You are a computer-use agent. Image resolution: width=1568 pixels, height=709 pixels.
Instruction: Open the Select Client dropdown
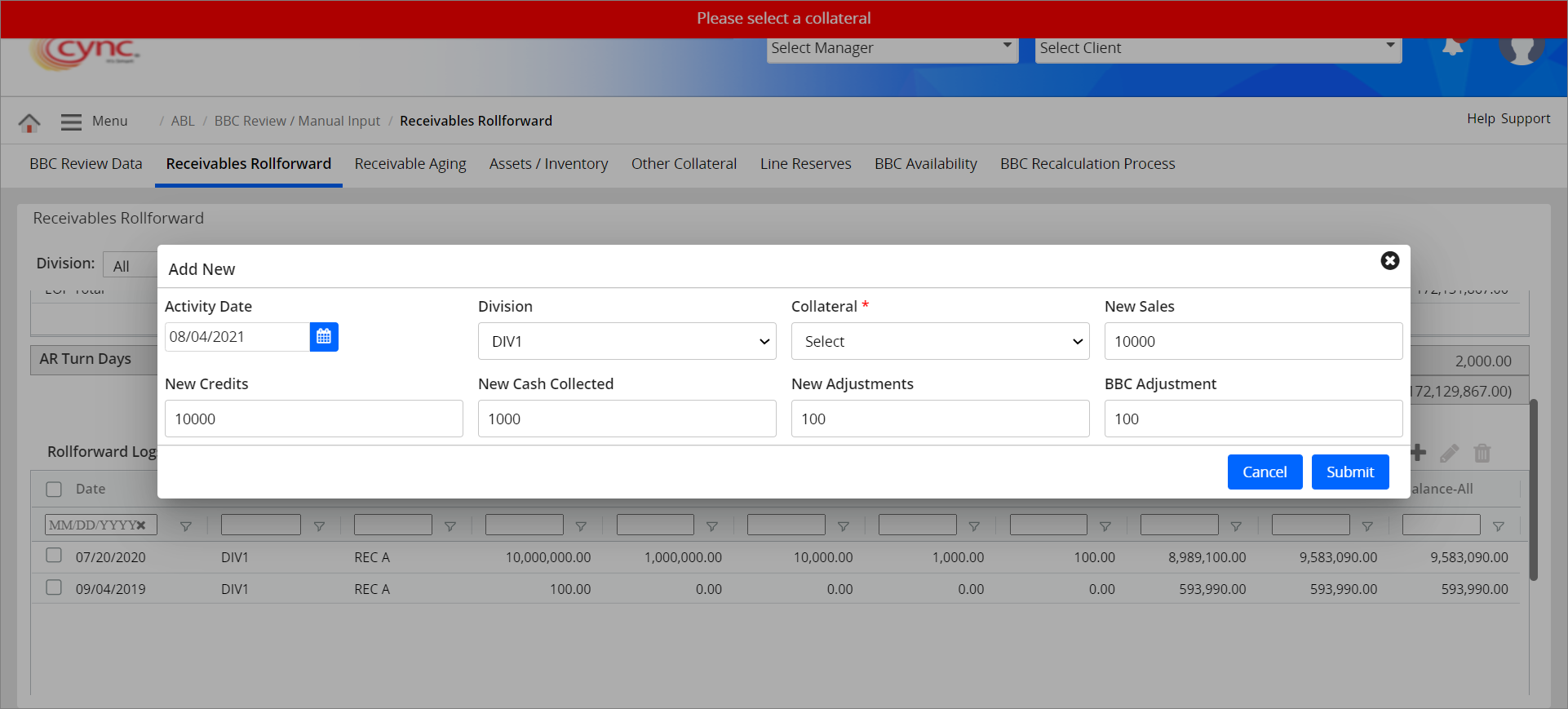(x=1217, y=48)
